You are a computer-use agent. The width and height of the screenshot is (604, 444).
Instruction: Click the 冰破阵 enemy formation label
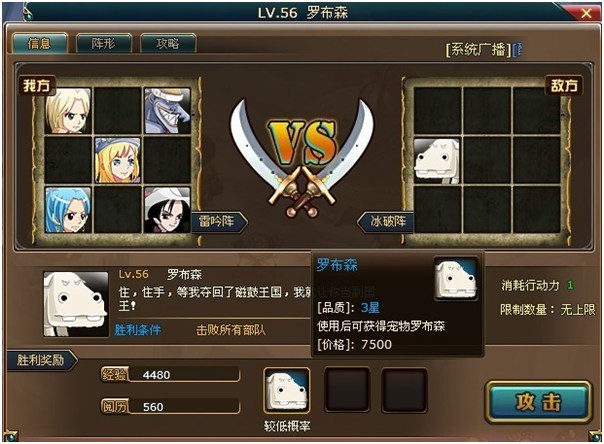pos(386,221)
